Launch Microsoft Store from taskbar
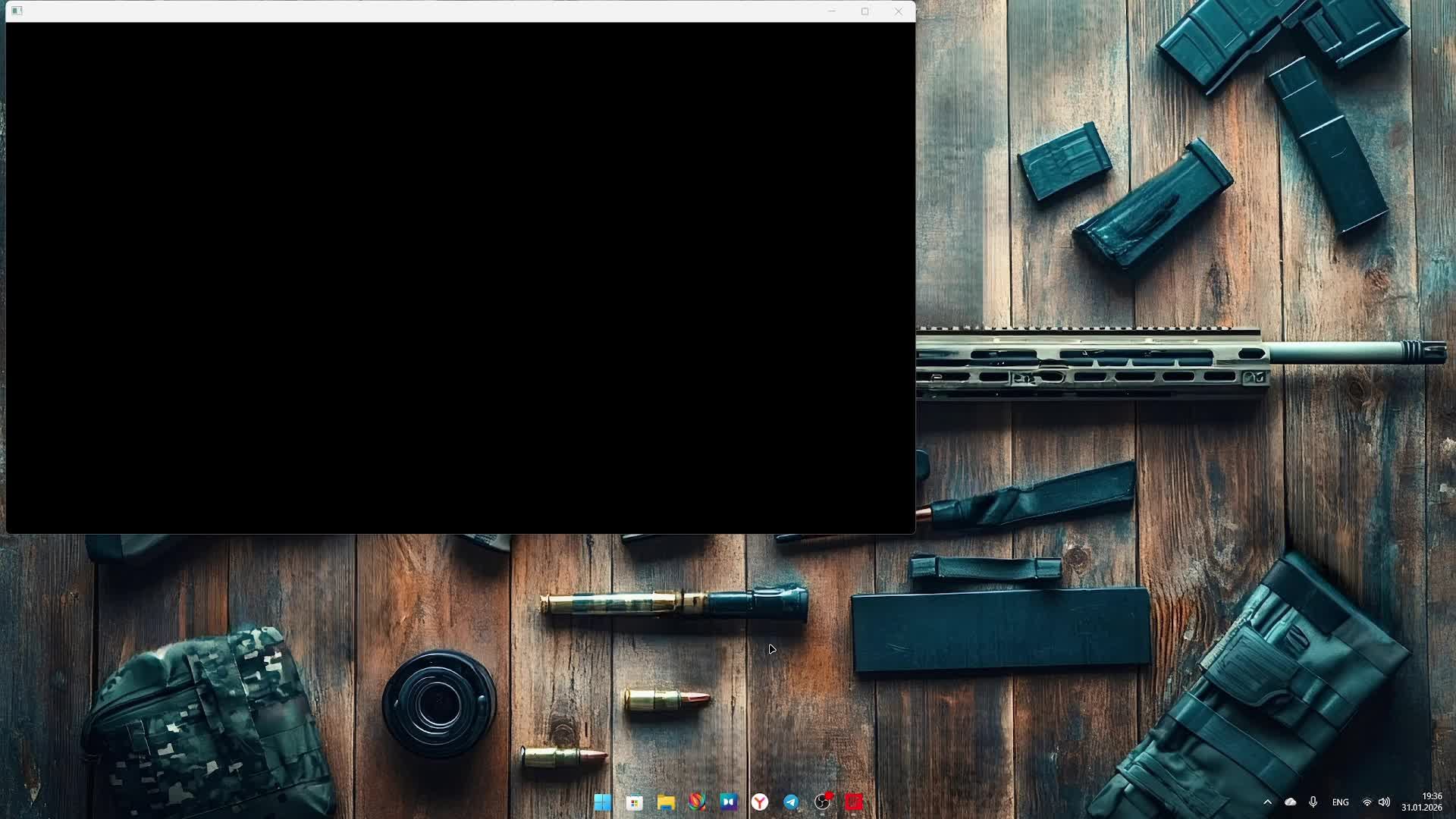This screenshot has width=1456, height=819. tap(635, 802)
